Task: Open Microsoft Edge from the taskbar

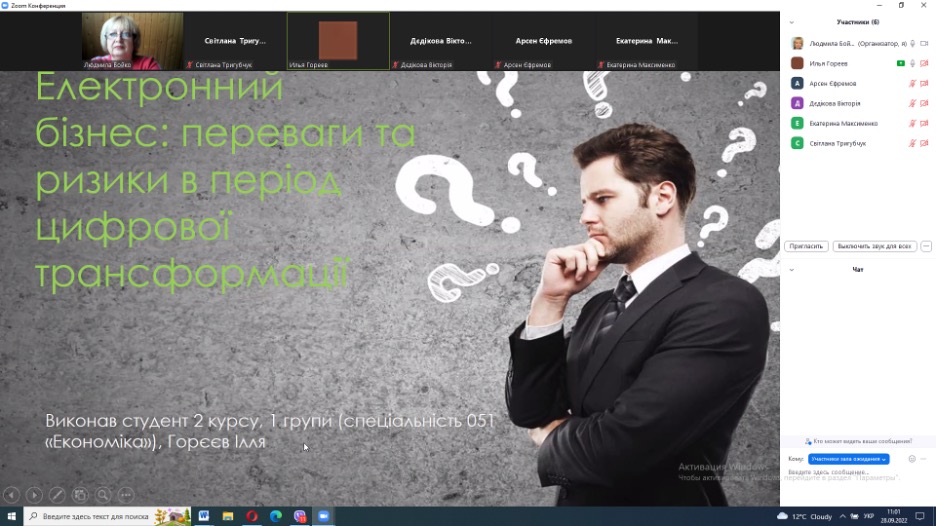Action: click(276, 516)
